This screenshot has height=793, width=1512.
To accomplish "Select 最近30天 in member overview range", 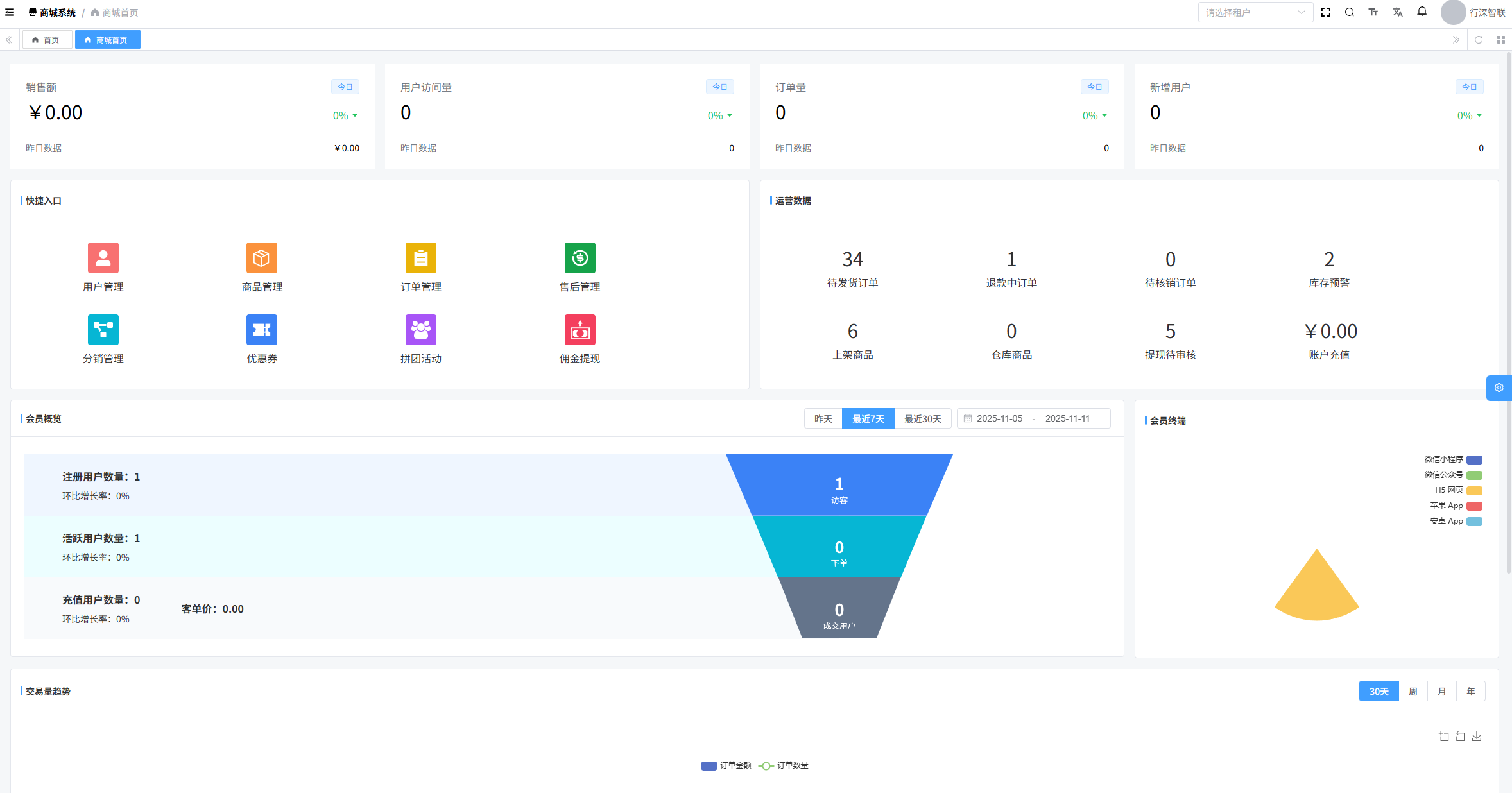I will [922, 419].
